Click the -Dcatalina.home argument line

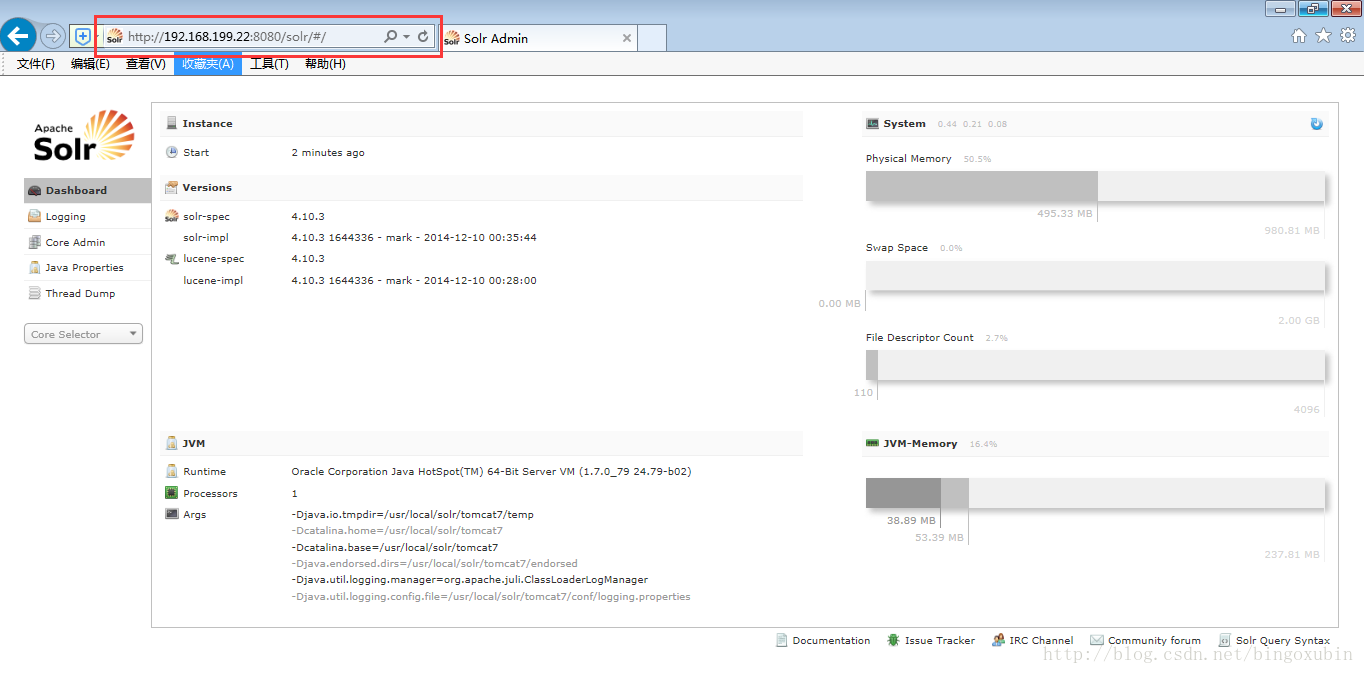coord(397,531)
